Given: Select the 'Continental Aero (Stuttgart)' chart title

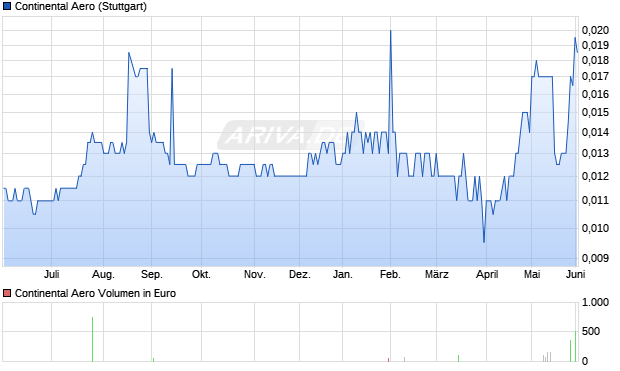Looking at the screenshot, I should (x=81, y=6).
